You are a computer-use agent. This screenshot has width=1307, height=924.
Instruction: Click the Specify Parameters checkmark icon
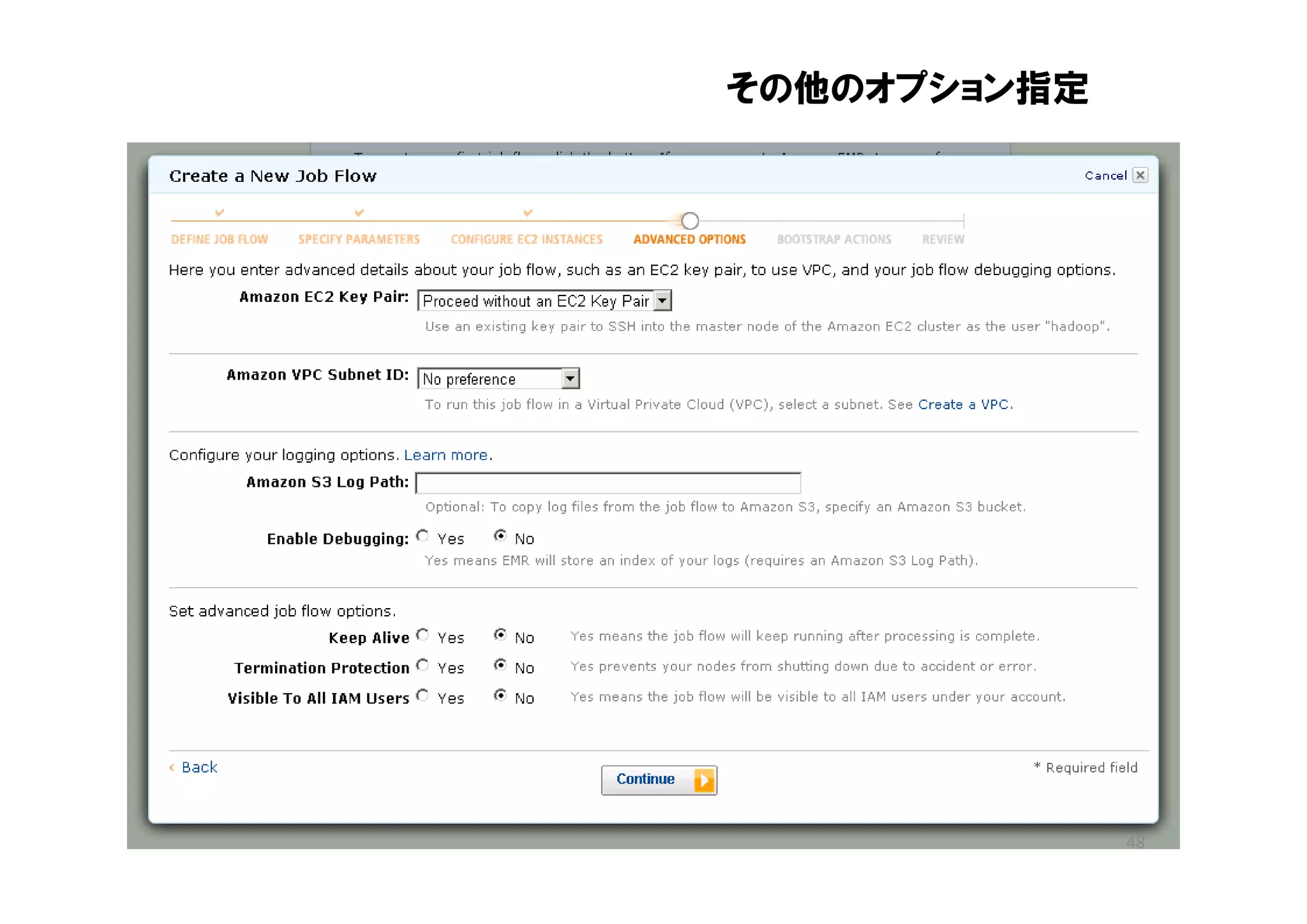point(359,212)
